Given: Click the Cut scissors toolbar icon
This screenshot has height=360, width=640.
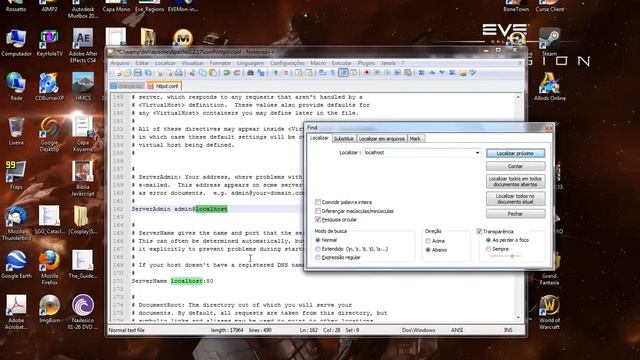Looking at the screenshot, I should click(192, 73).
